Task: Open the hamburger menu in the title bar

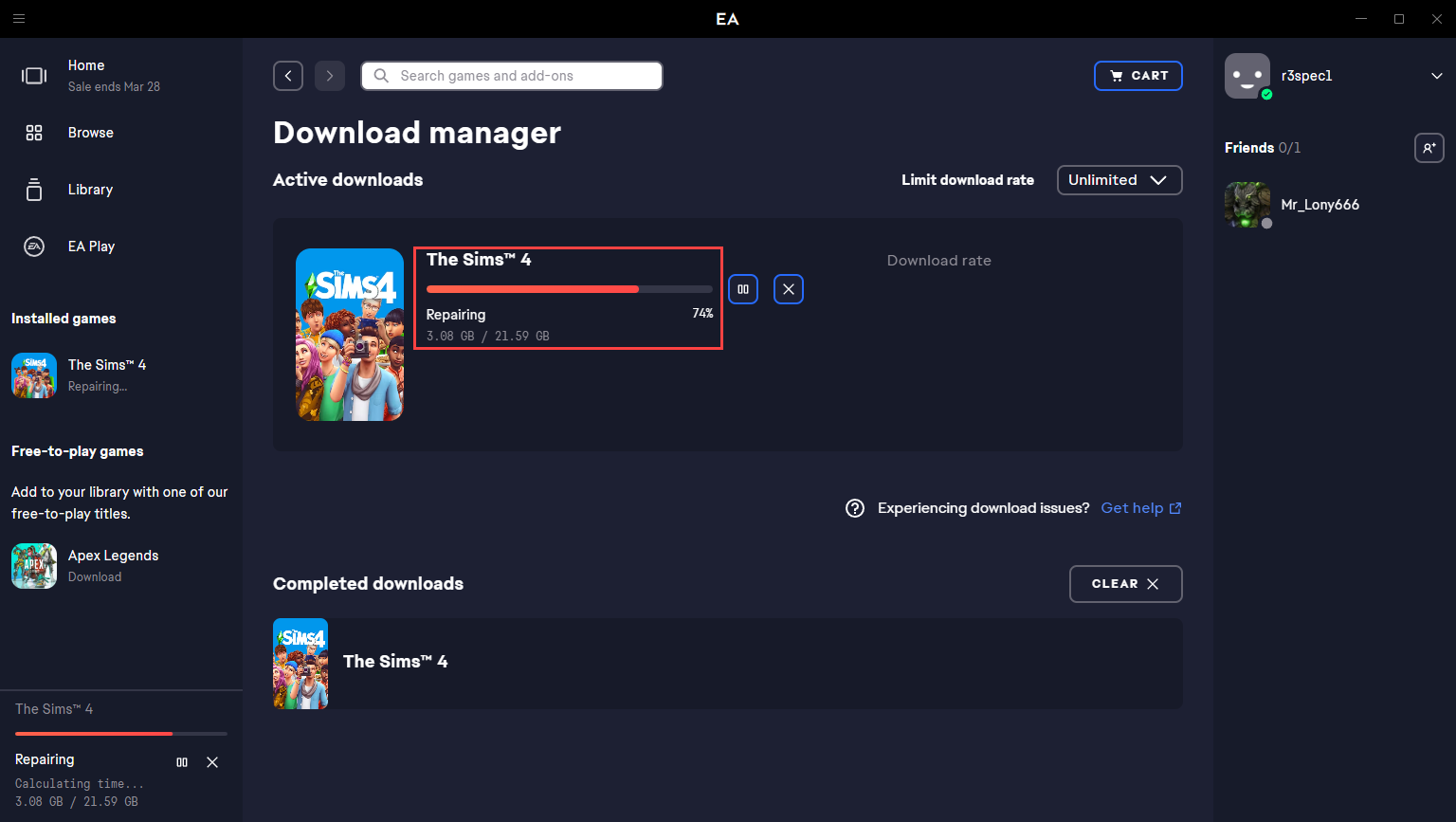Action: [x=19, y=19]
